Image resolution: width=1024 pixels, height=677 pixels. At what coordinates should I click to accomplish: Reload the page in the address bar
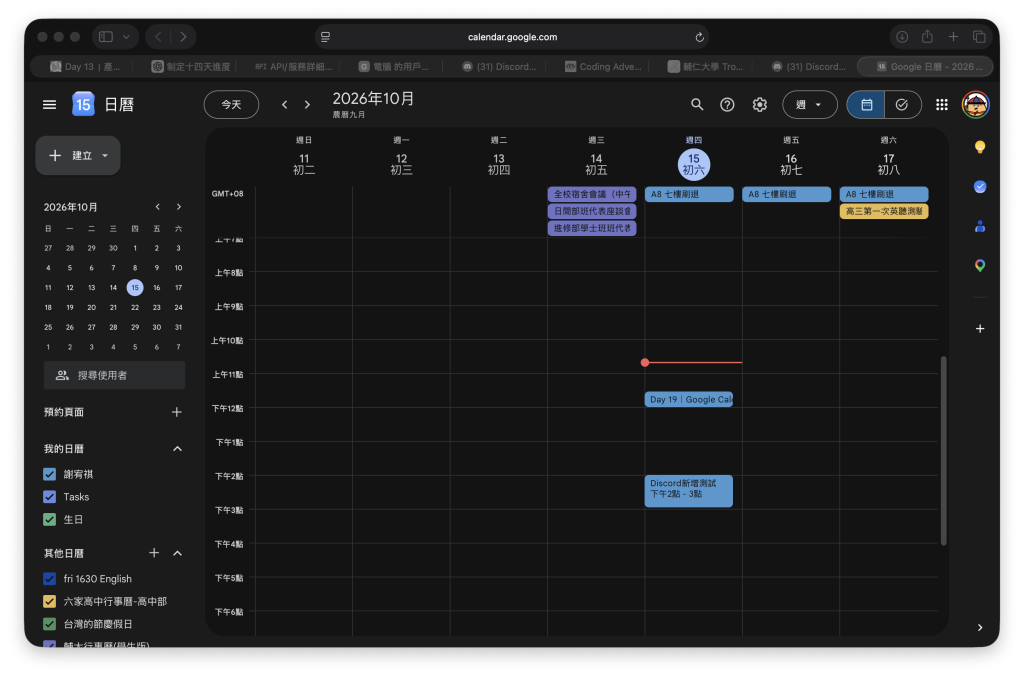(699, 37)
